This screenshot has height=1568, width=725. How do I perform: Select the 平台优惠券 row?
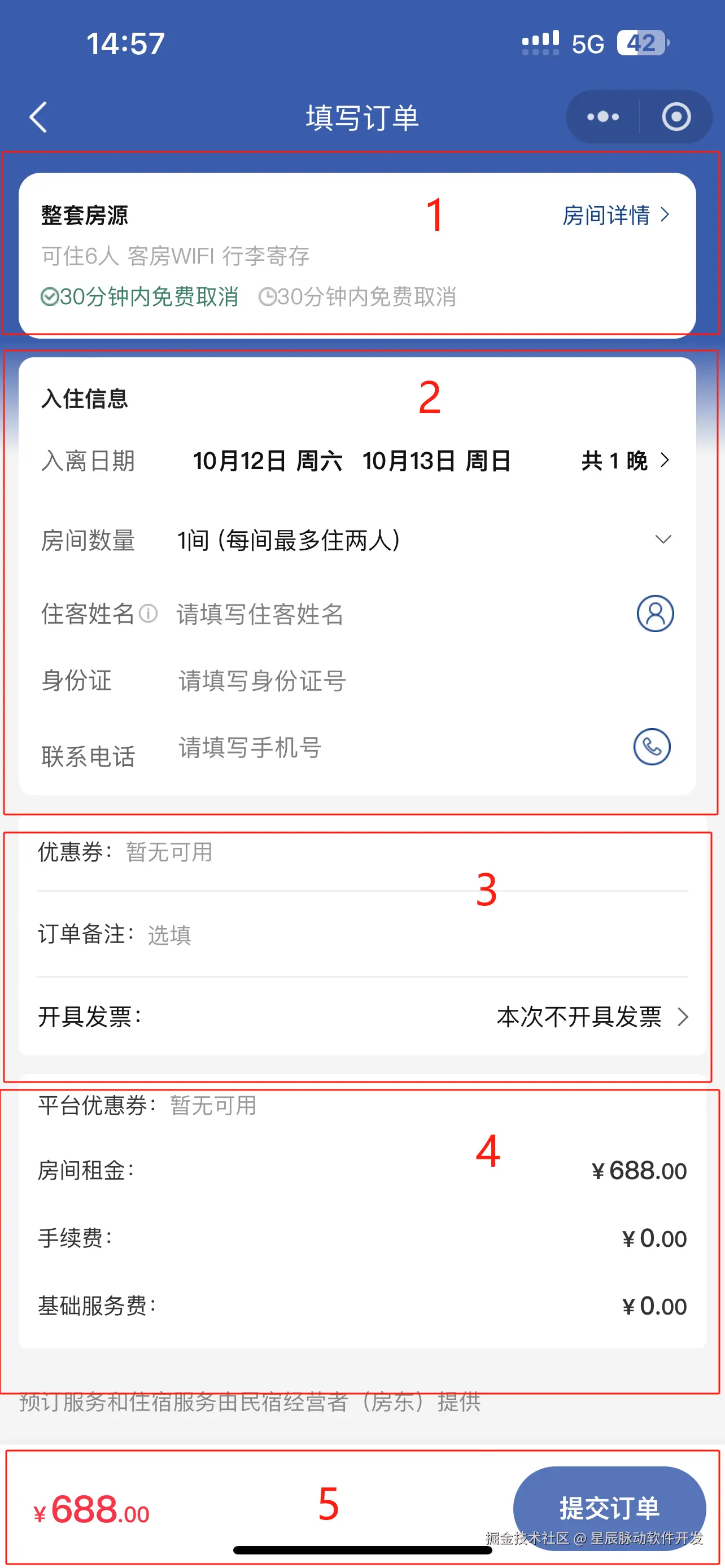coord(362,1105)
